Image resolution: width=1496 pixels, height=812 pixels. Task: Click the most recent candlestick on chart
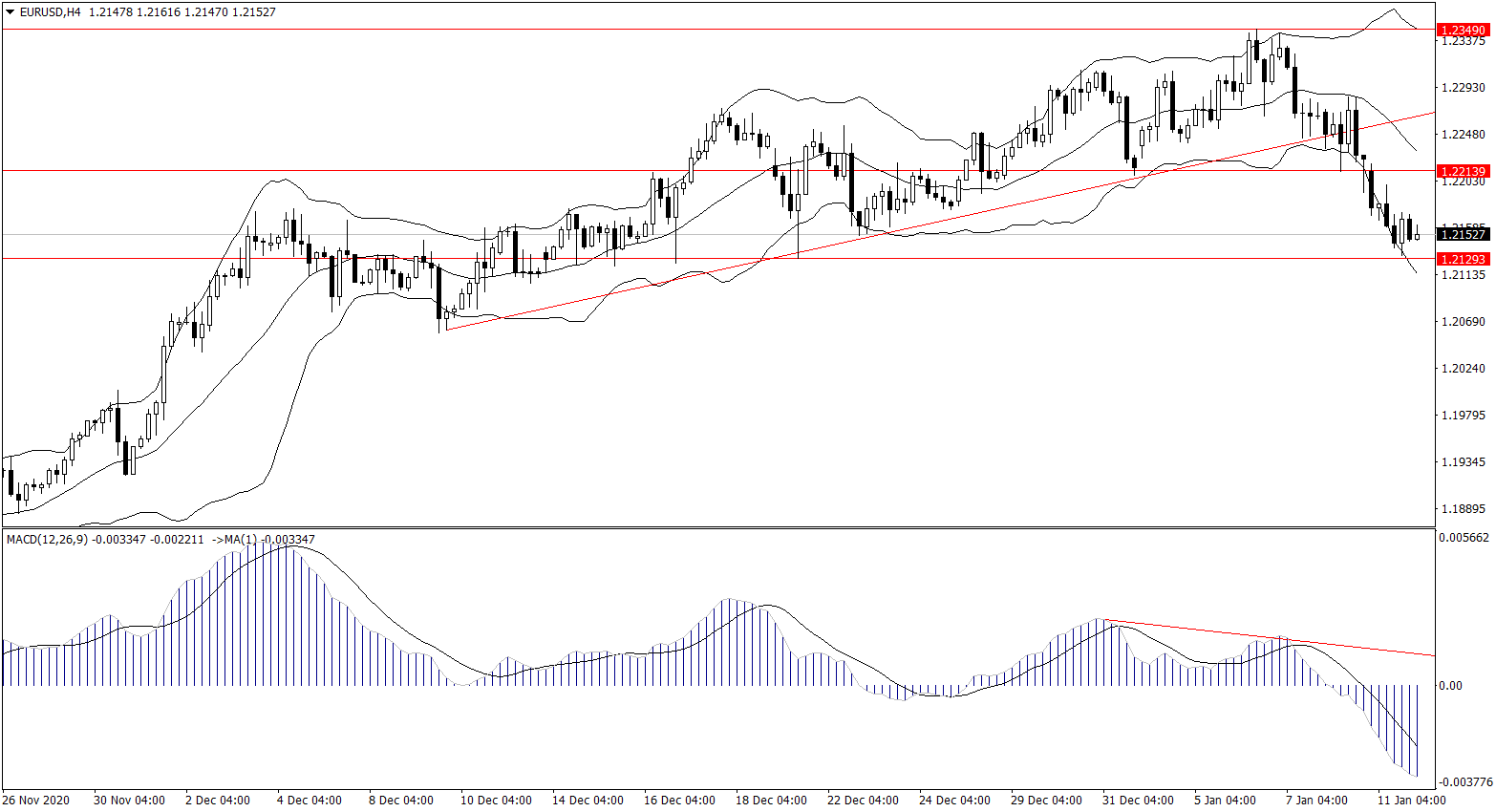point(1417,236)
